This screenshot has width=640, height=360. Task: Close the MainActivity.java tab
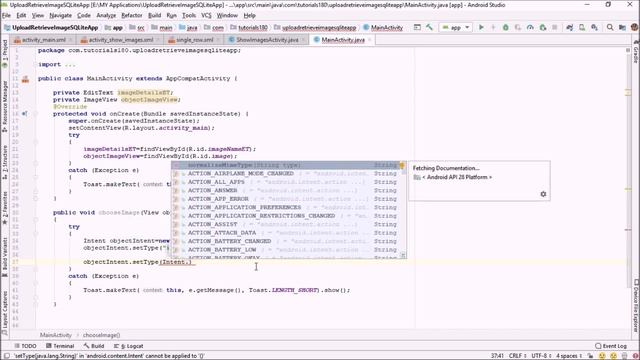[x=370, y=40]
